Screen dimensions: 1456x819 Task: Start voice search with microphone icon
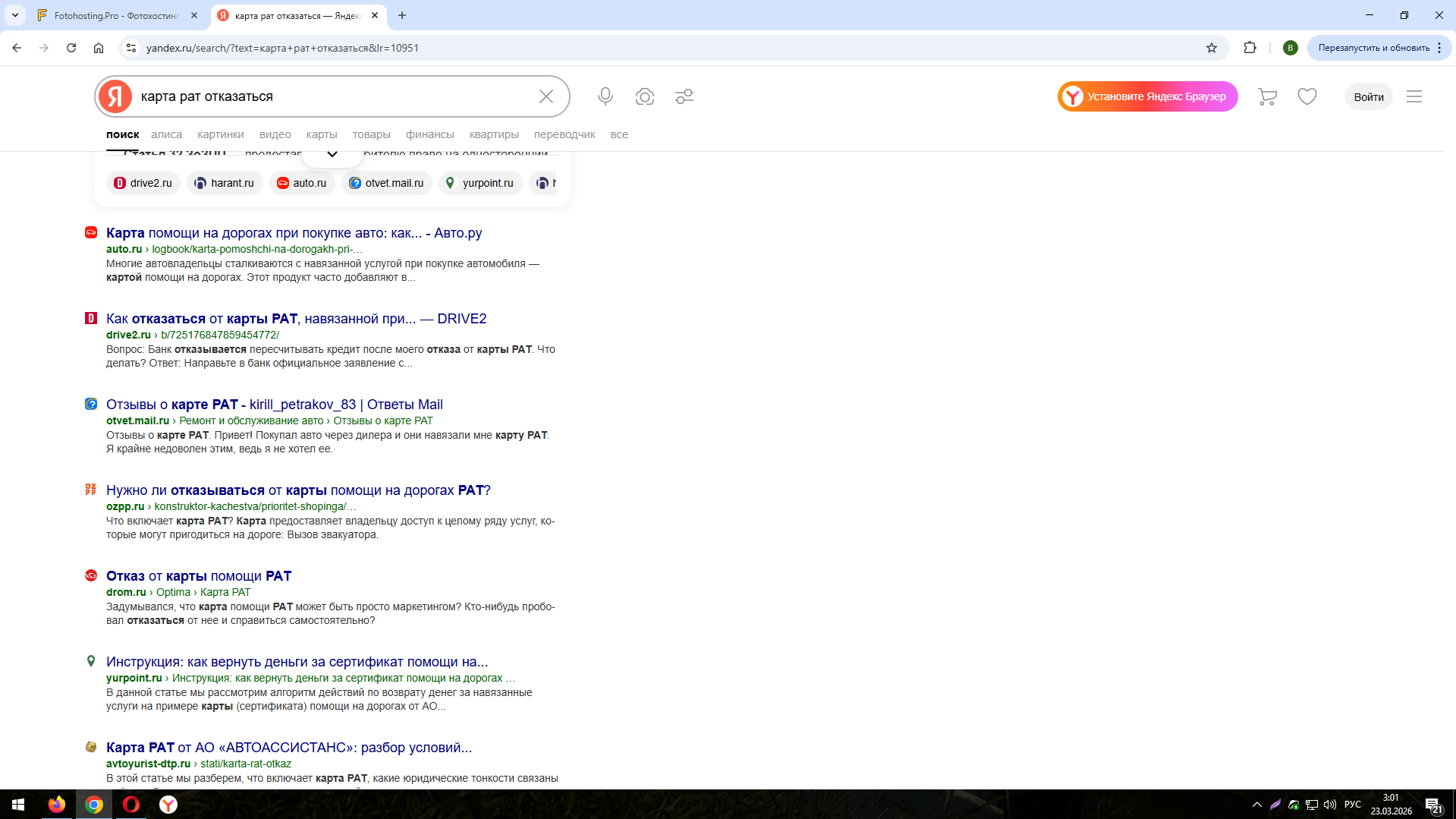(x=605, y=96)
